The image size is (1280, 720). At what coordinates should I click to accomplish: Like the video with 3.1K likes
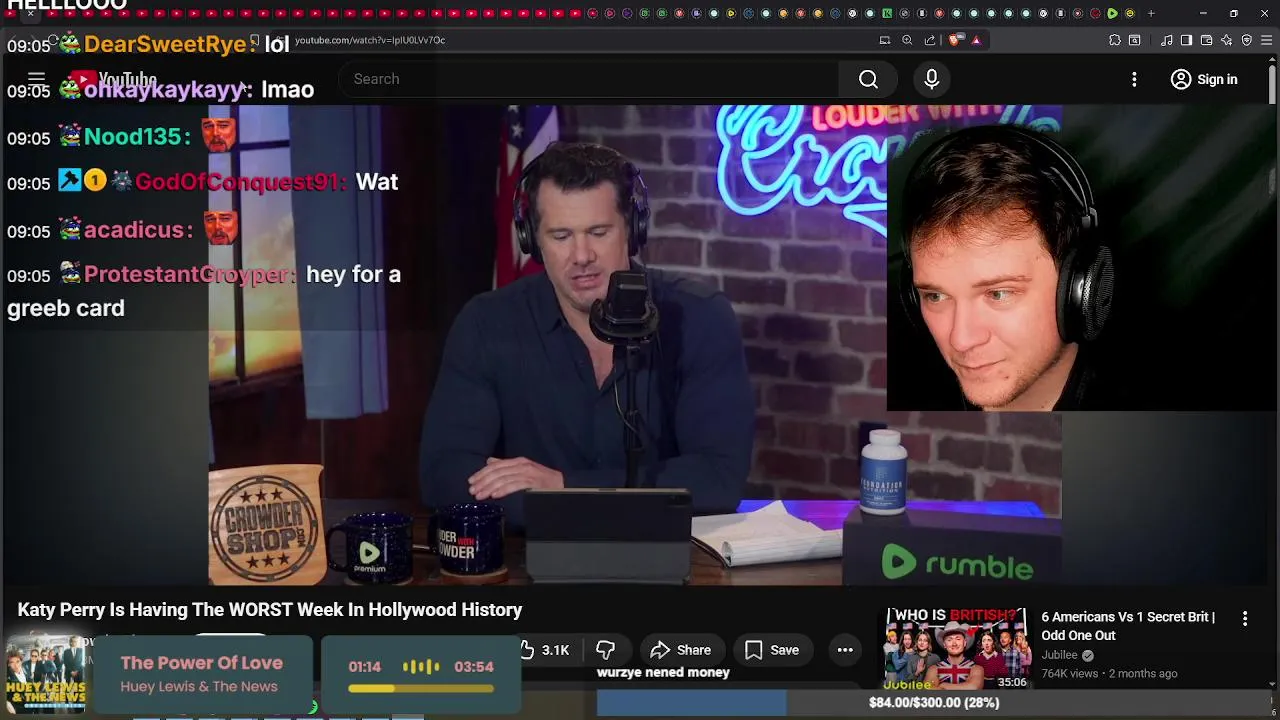(545, 650)
